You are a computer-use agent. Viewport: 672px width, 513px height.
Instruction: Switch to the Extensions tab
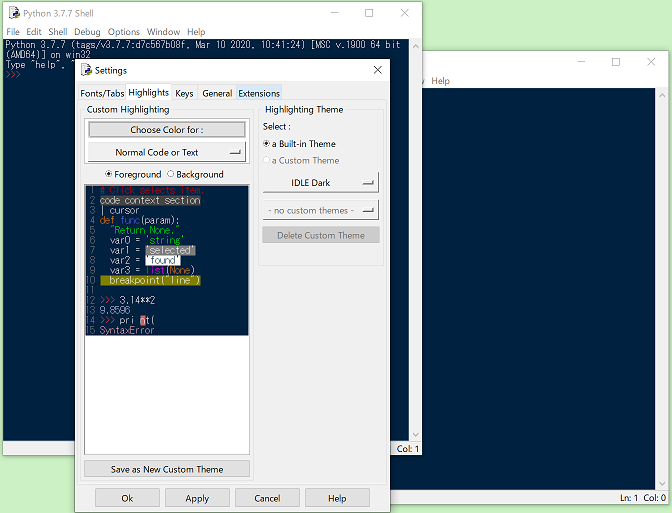point(259,93)
